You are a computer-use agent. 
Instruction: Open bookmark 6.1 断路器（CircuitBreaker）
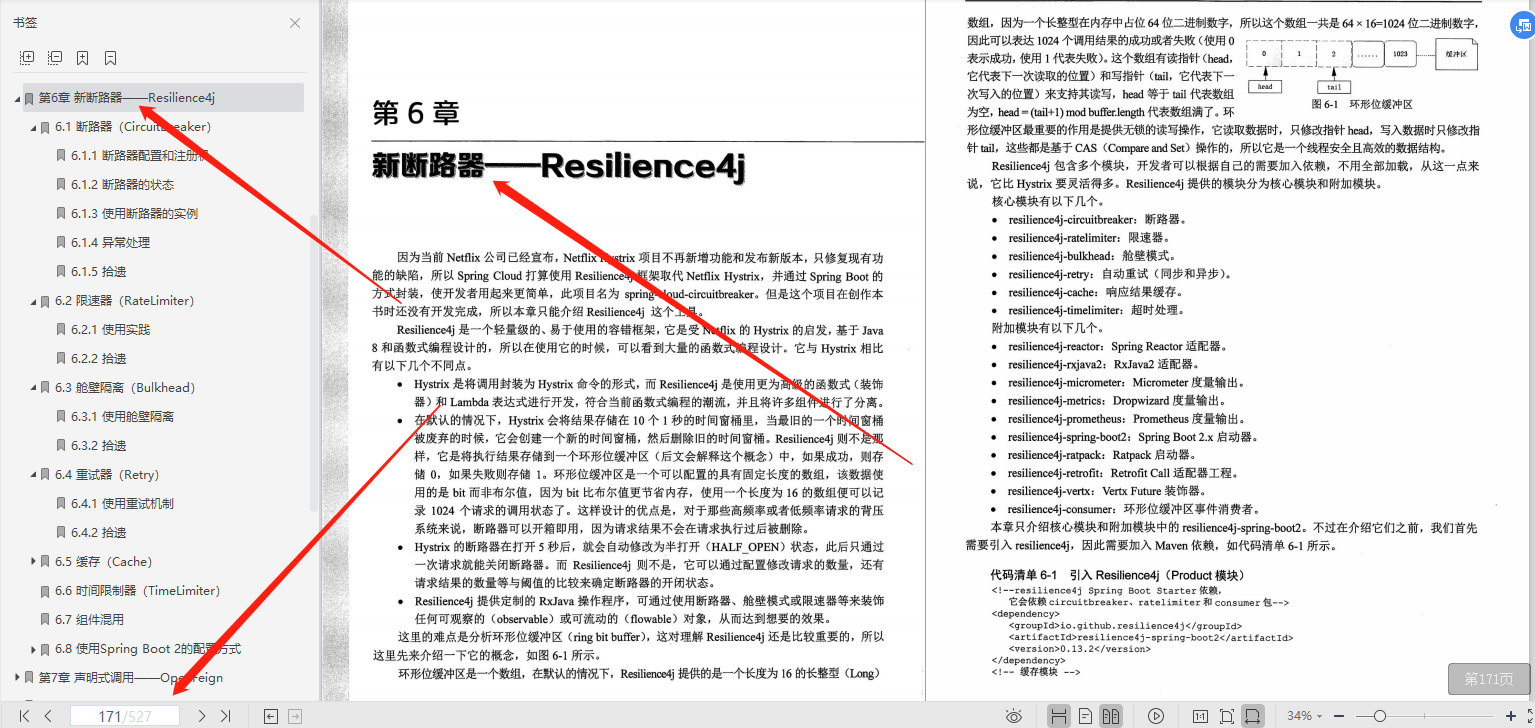point(133,127)
